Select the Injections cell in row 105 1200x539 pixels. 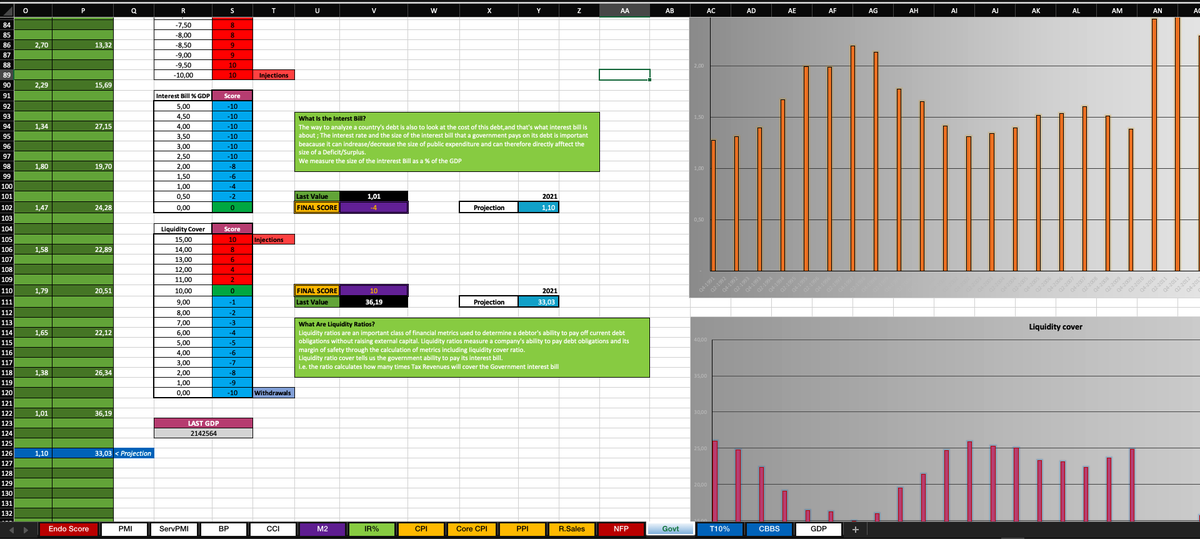pos(273,240)
